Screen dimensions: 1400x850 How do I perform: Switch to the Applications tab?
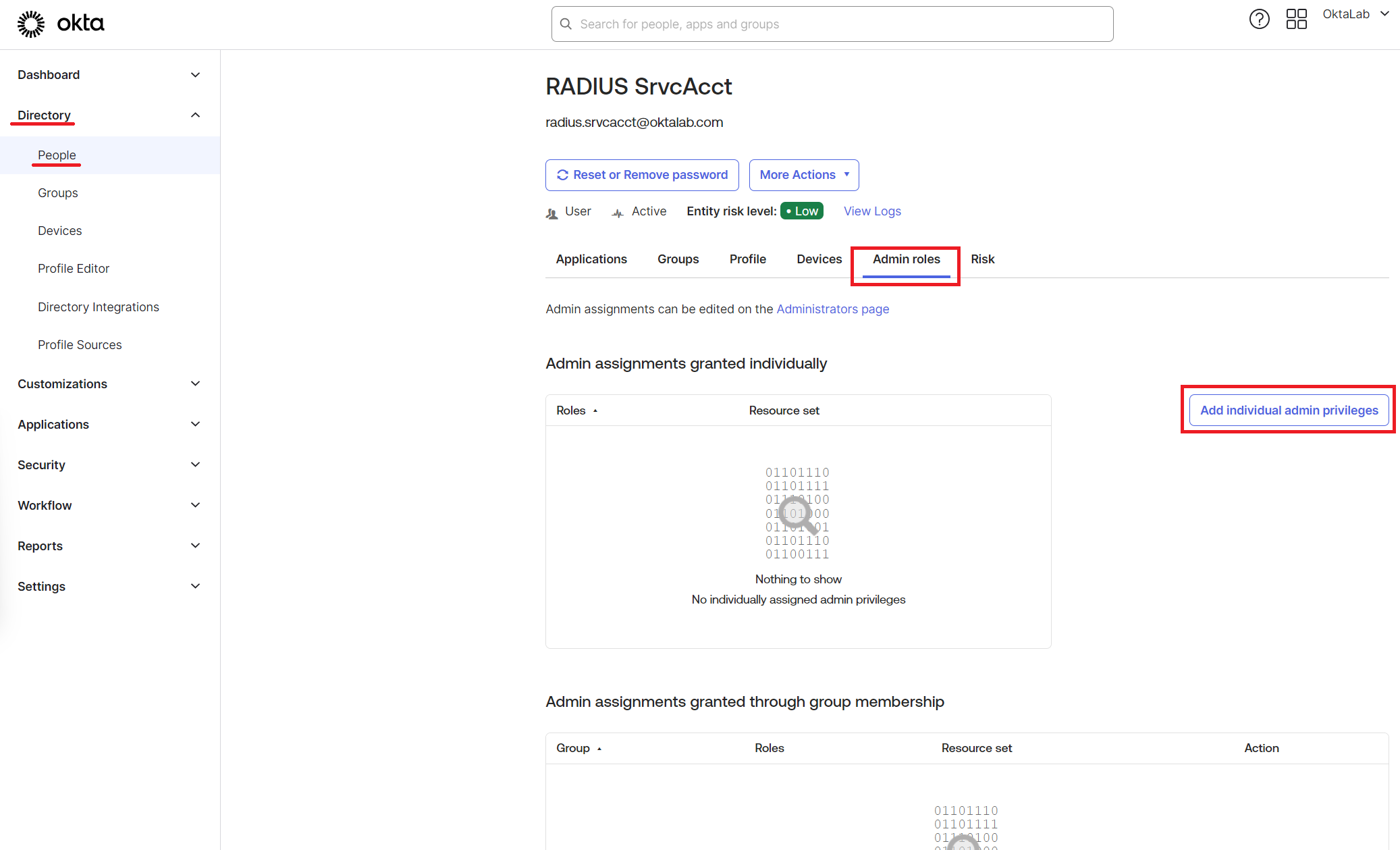pos(591,259)
